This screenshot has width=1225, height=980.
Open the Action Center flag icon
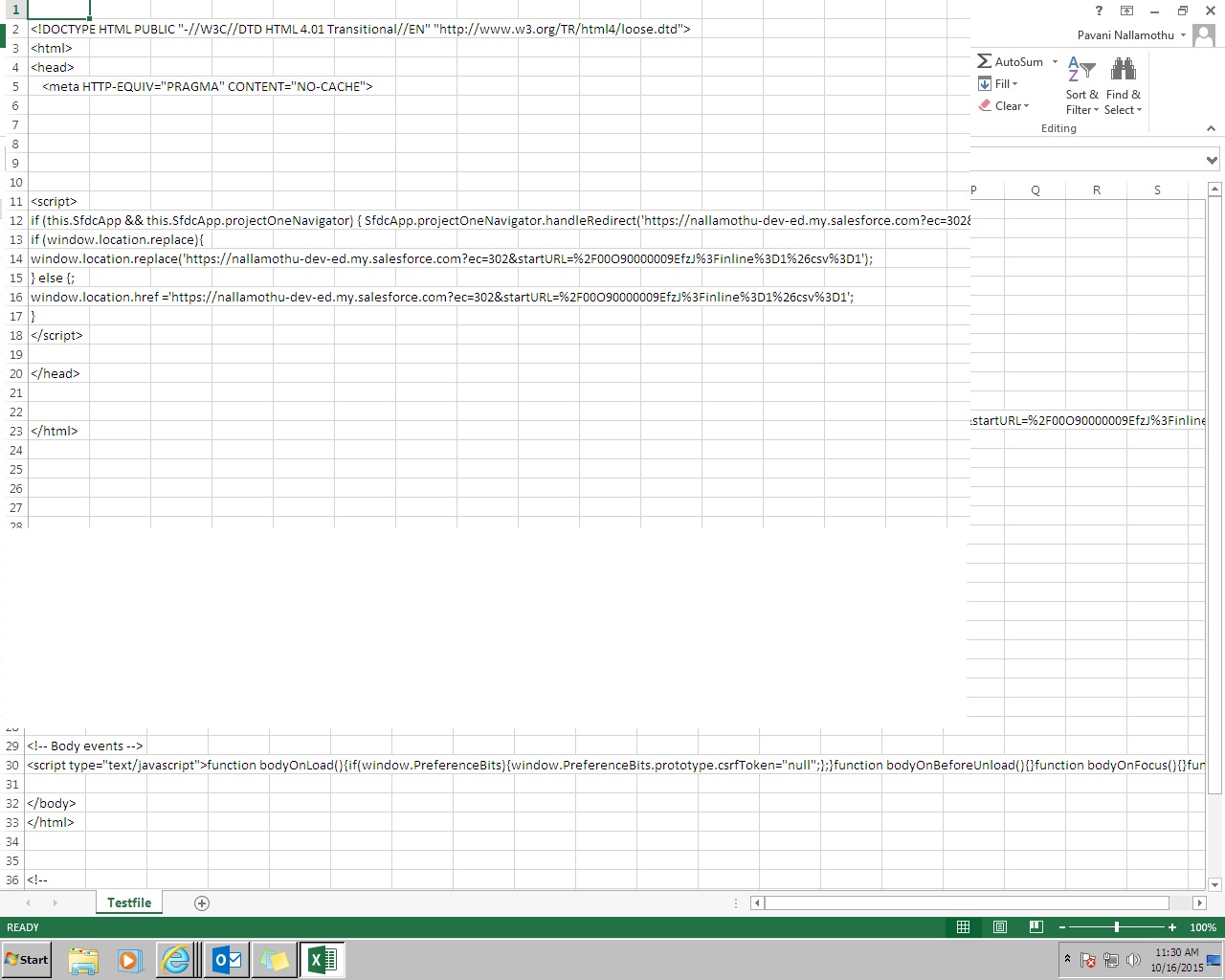(1088, 960)
